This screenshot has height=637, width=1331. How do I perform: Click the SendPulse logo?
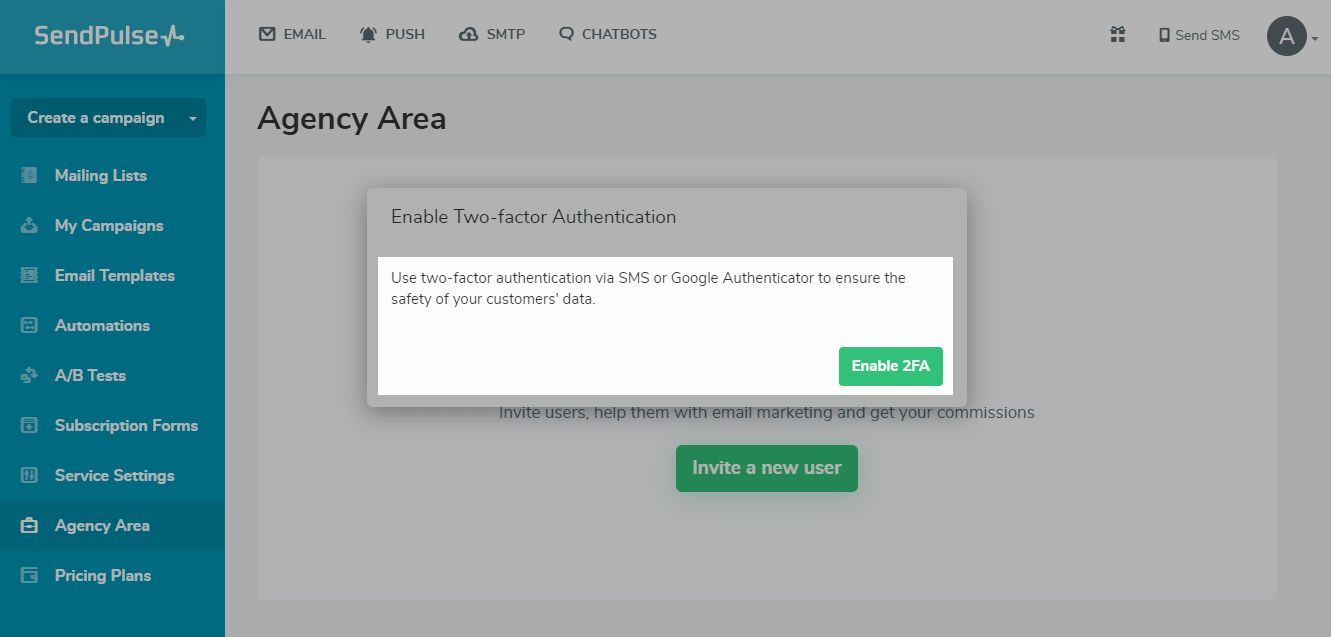(110, 36)
